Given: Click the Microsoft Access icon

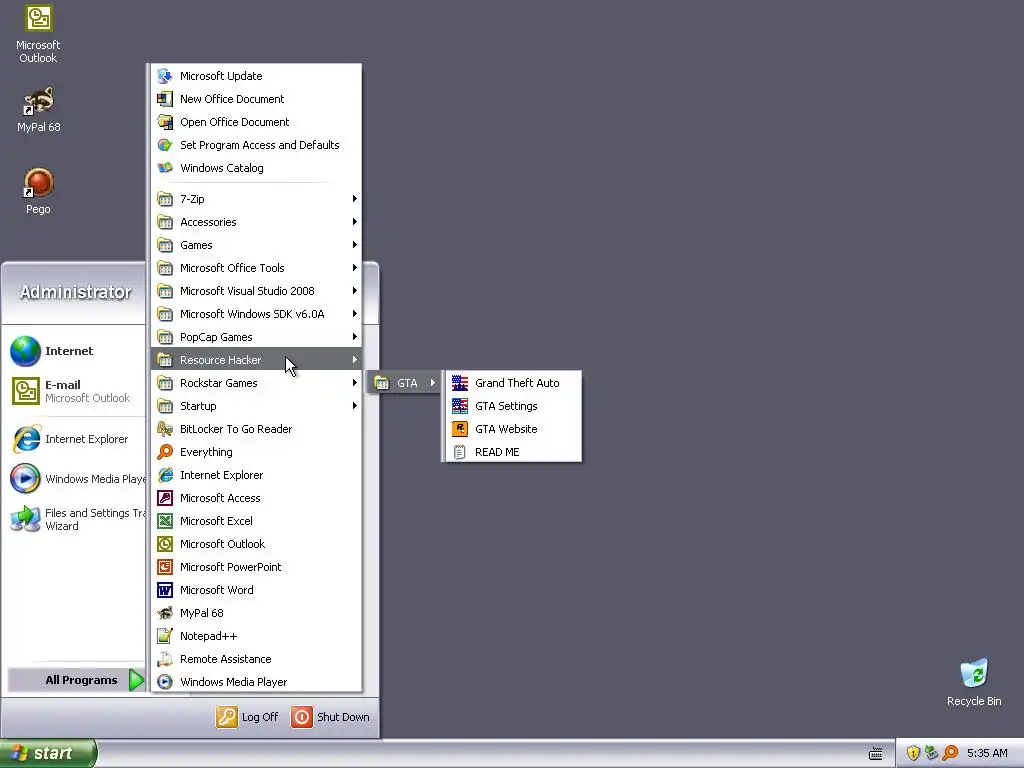Looking at the screenshot, I should 165,498.
